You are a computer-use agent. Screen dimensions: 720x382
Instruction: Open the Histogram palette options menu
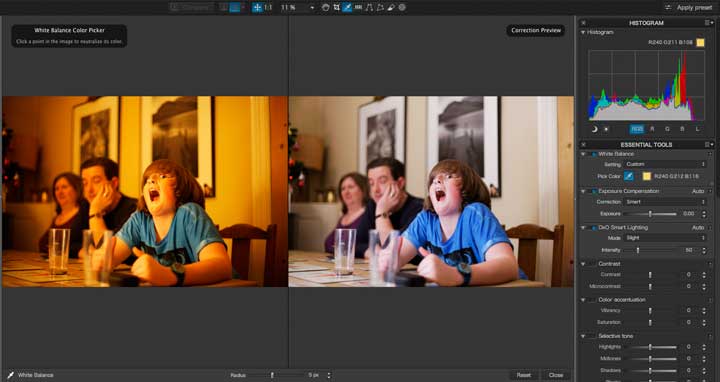point(709,22)
